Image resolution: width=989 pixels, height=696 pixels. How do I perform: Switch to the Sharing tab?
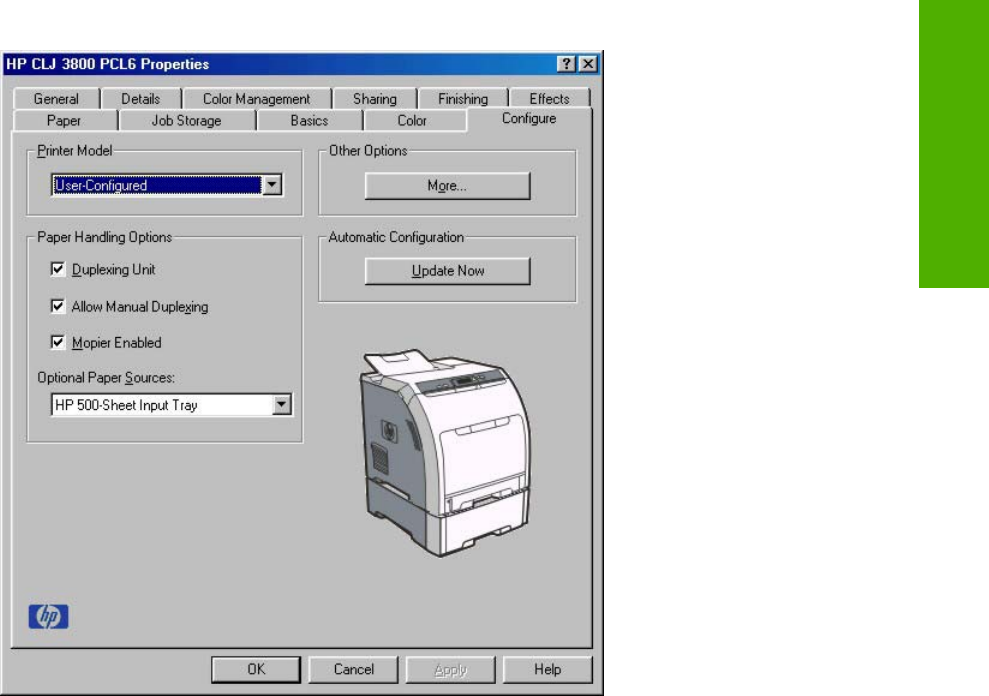tap(375, 99)
